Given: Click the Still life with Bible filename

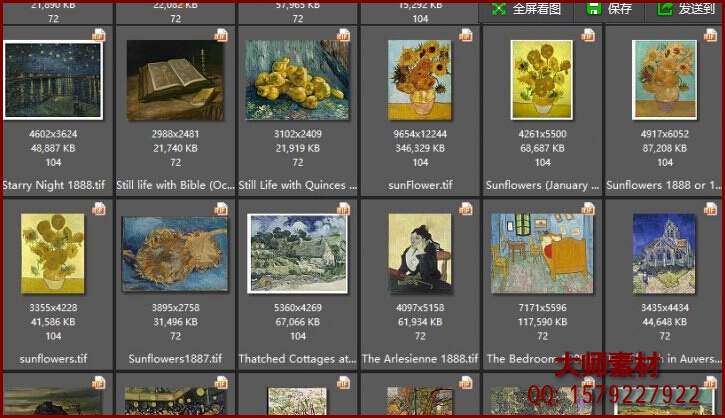Looking at the screenshot, I should pyautogui.click(x=175, y=185).
